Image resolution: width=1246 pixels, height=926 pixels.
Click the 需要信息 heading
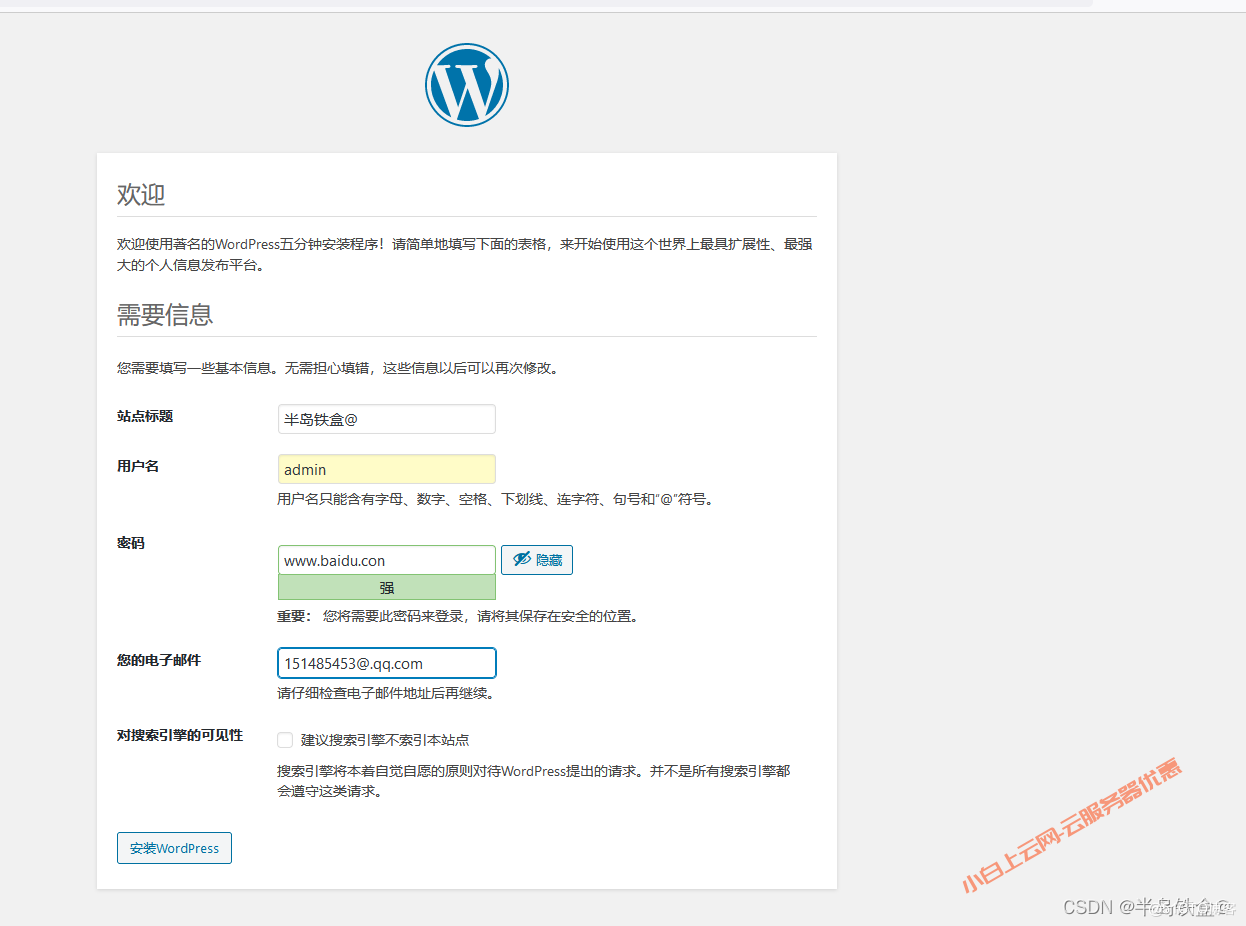coord(165,315)
